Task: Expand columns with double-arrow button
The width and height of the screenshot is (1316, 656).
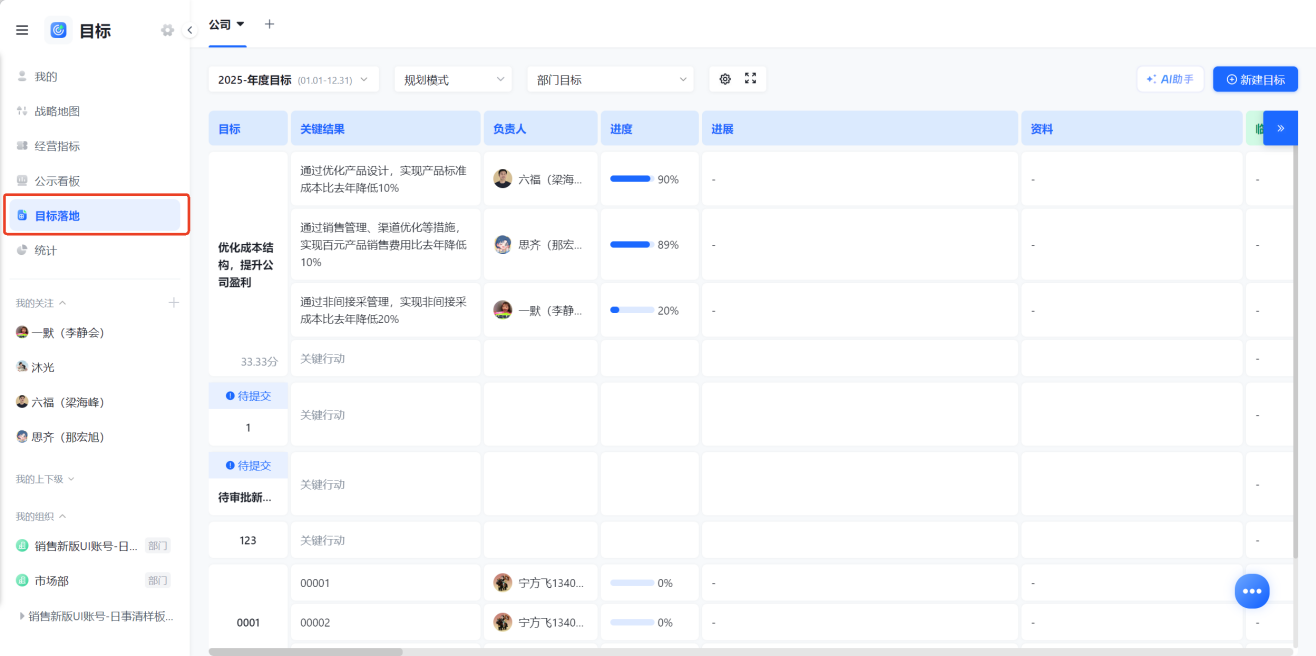Action: click(1281, 128)
